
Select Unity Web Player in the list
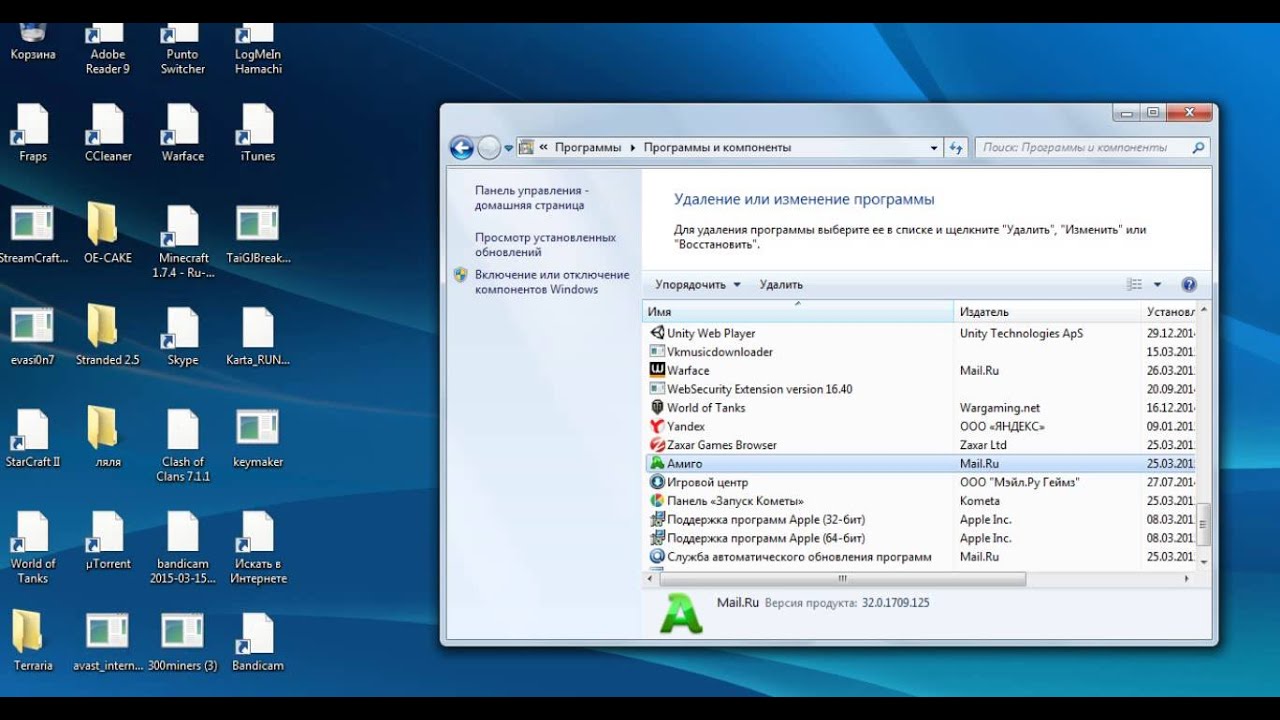919,333
